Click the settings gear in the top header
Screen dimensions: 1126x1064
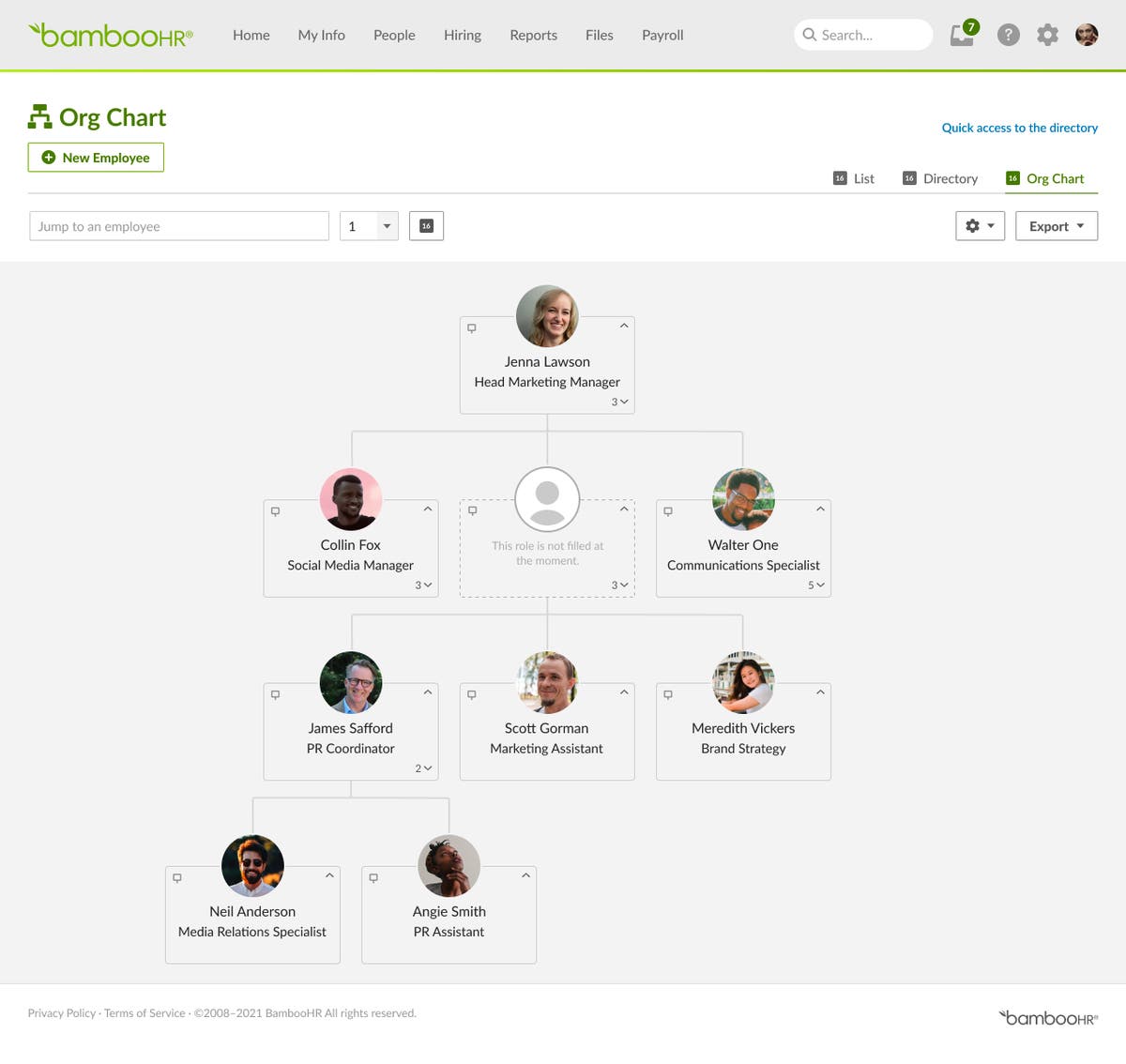pos(1047,35)
